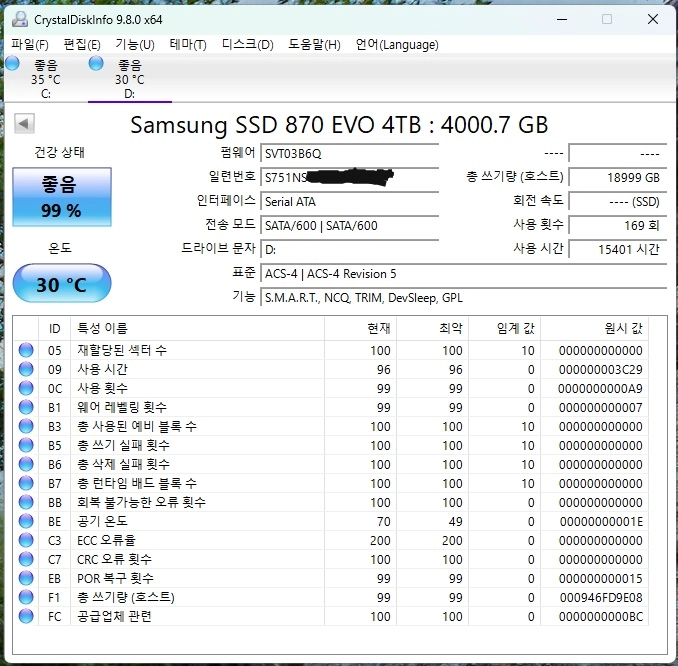Open the 디스크(D) menu
678x666 pixels.
tap(247, 45)
